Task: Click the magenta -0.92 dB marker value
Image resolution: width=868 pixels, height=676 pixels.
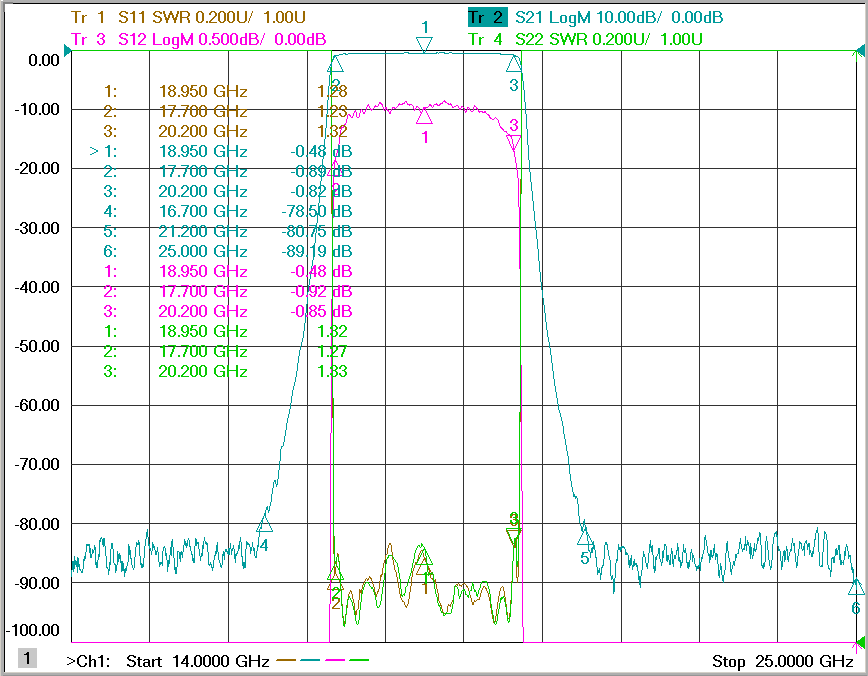Action: pyautogui.click(x=321, y=291)
